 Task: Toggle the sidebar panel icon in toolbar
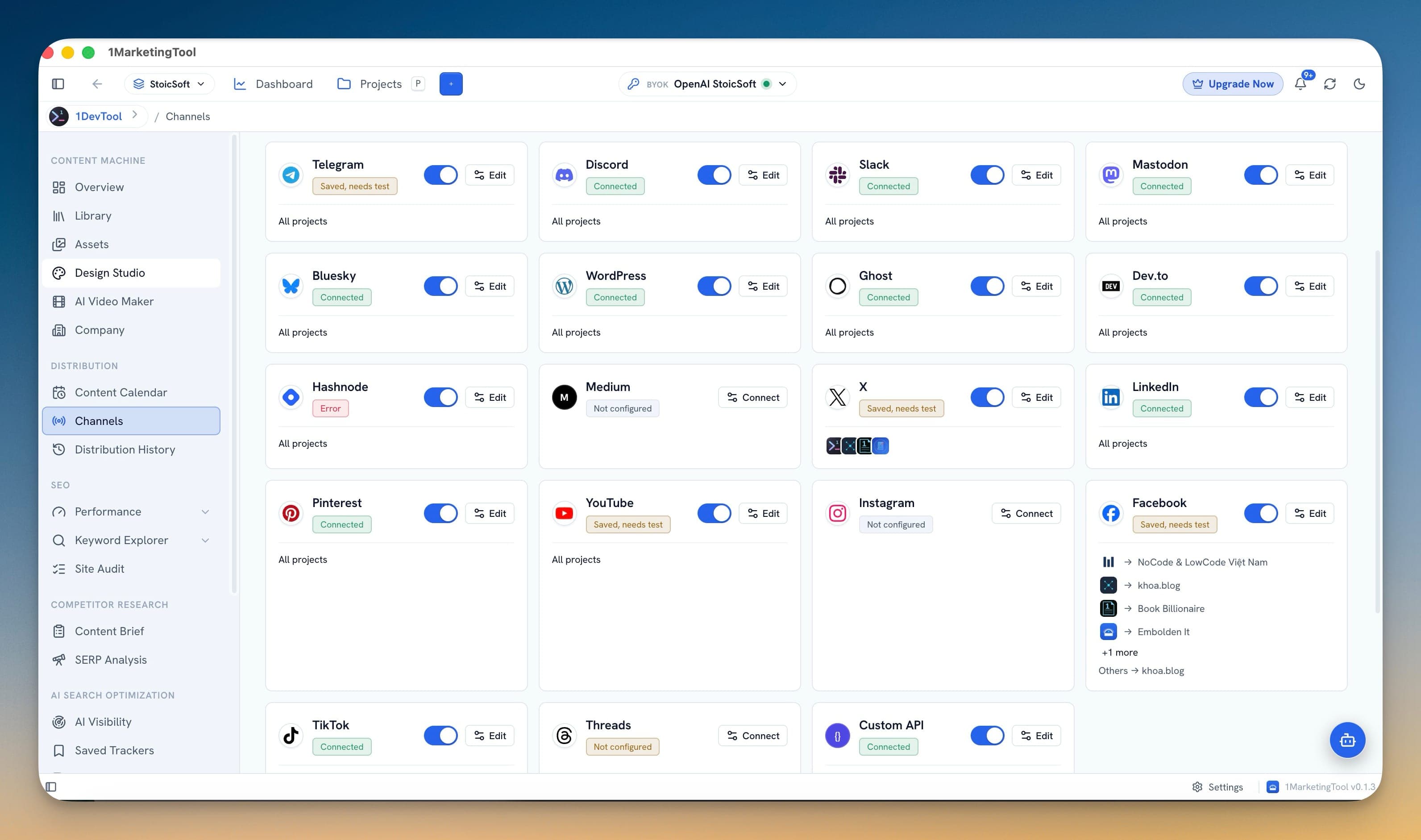coord(58,84)
